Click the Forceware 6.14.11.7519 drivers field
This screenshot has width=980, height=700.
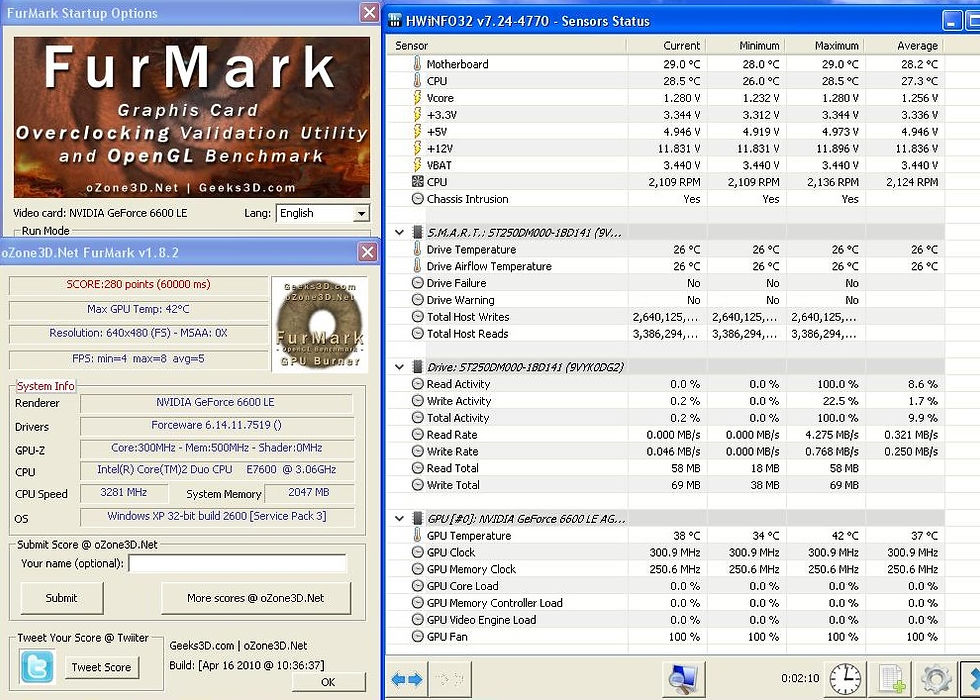click(216, 426)
